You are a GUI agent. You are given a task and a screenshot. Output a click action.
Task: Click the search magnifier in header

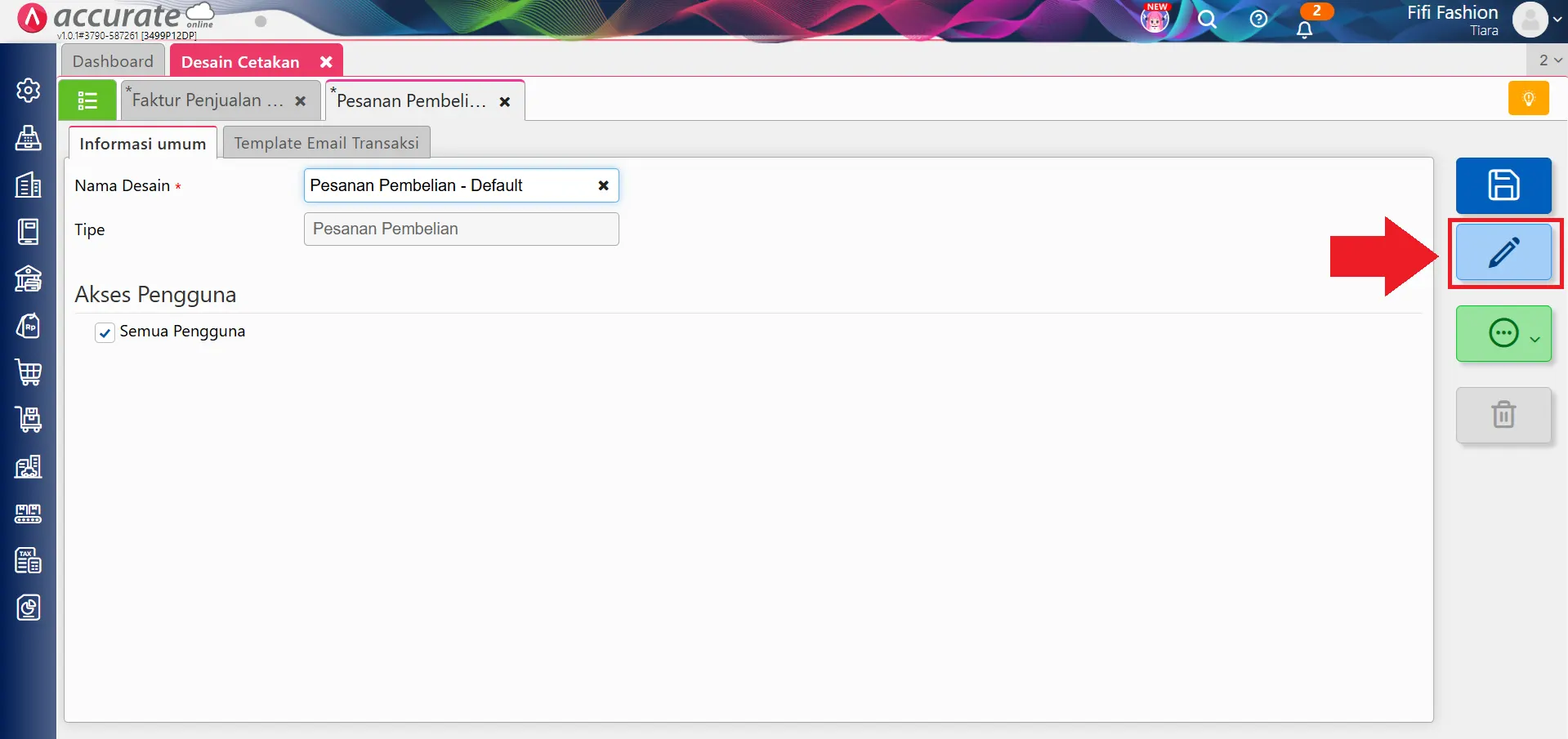tap(1207, 20)
